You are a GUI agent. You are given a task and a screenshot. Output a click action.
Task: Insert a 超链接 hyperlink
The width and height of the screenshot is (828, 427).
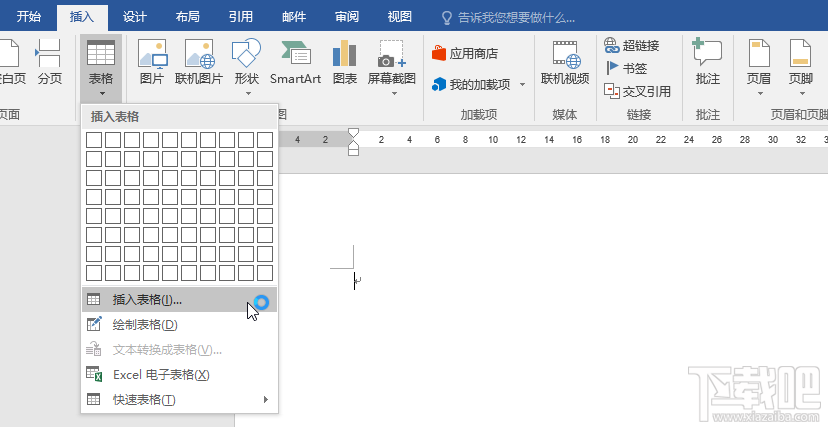click(632, 45)
